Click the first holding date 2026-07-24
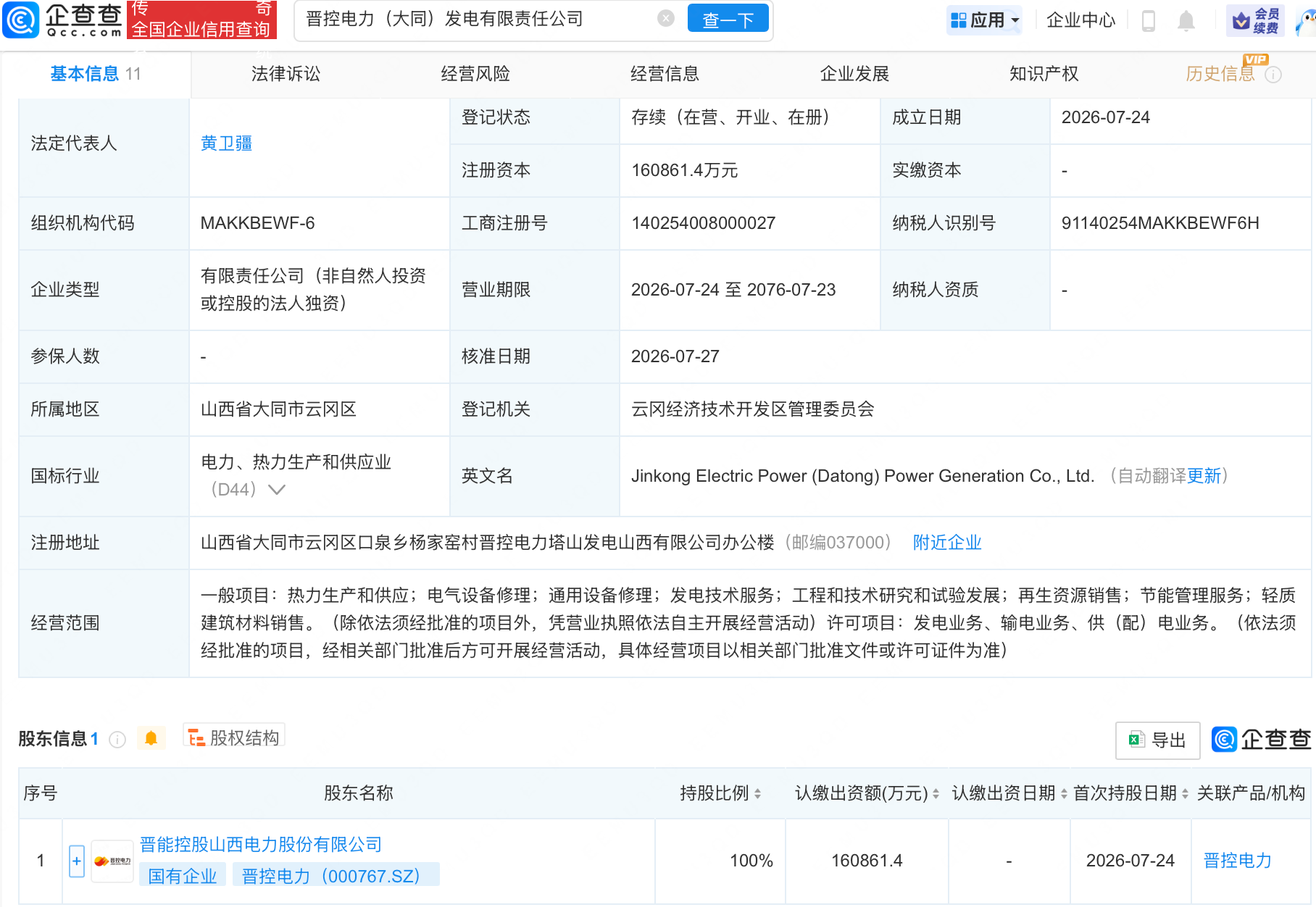 [x=1130, y=861]
